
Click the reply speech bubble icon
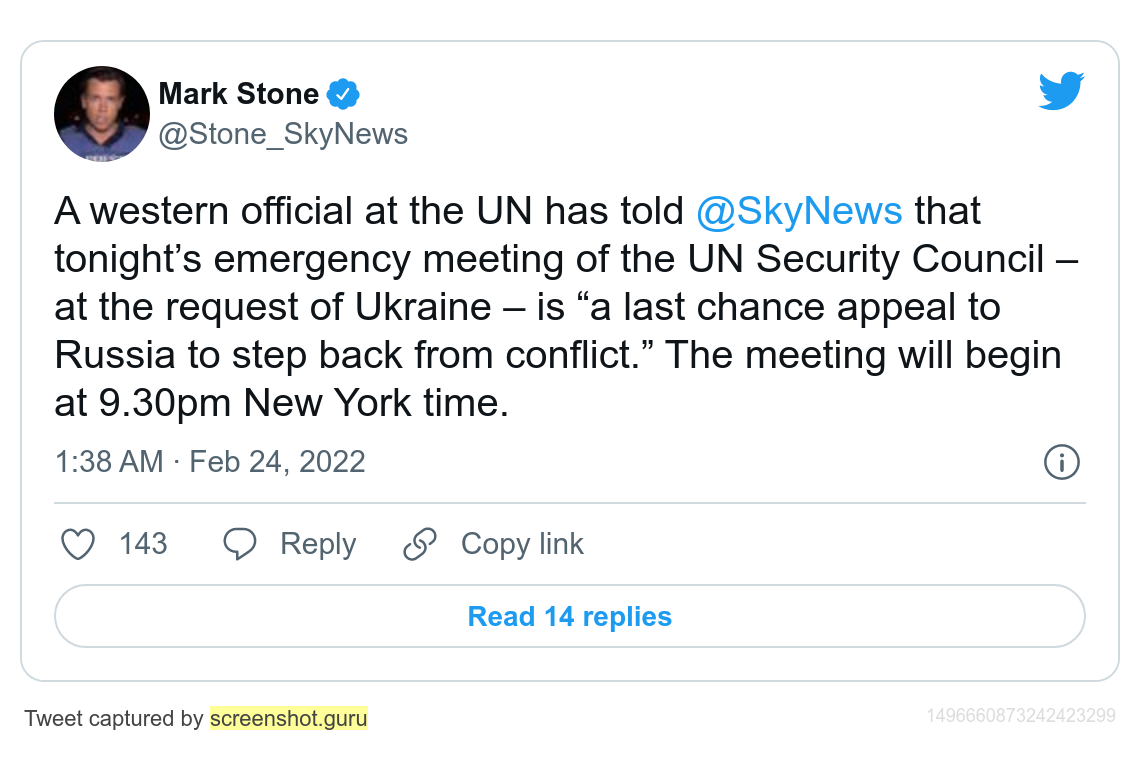coord(239,544)
